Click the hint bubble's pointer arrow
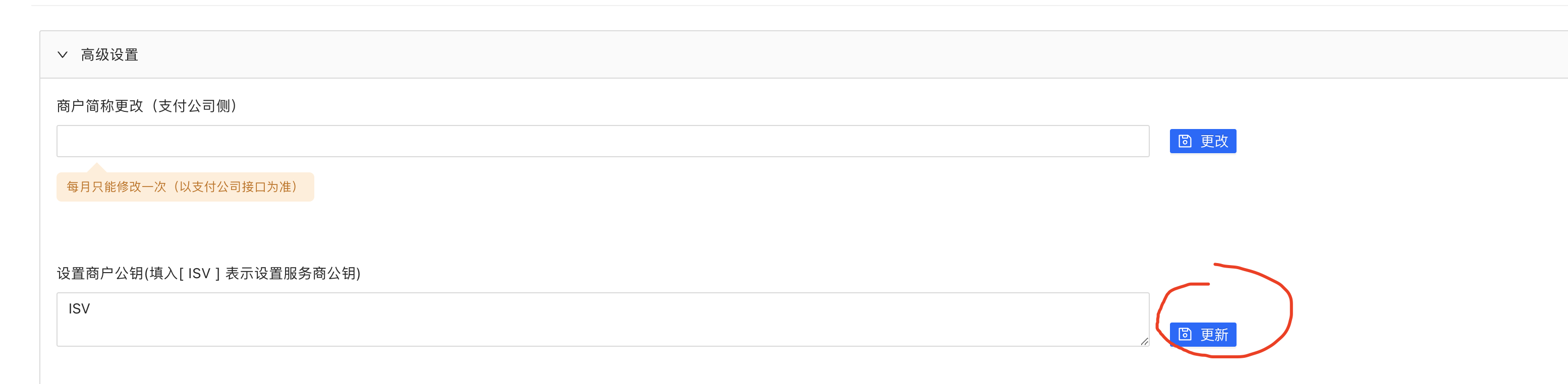The height and width of the screenshot is (384, 1568). coord(96,168)
